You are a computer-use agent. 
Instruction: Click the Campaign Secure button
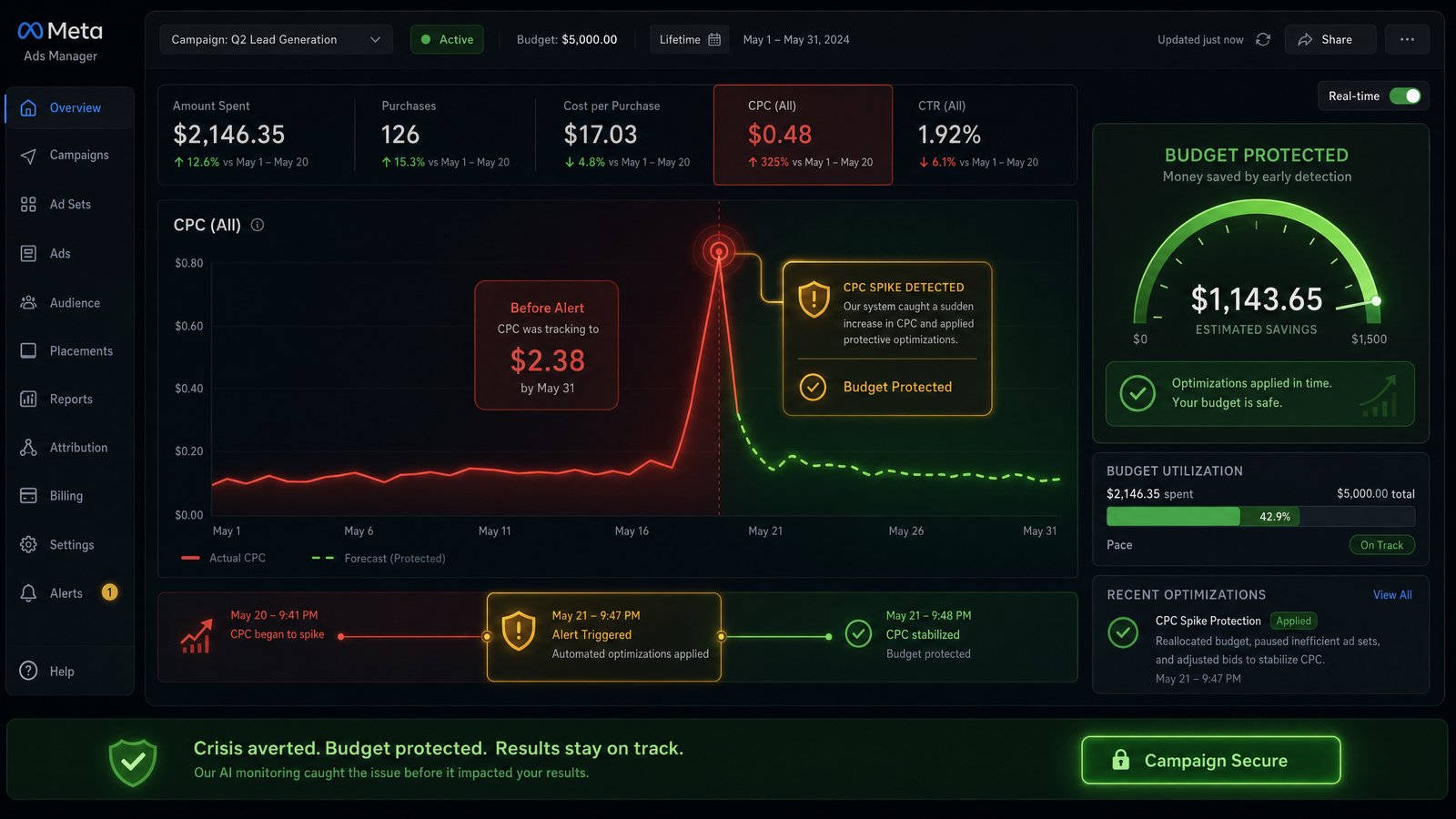1210,760
